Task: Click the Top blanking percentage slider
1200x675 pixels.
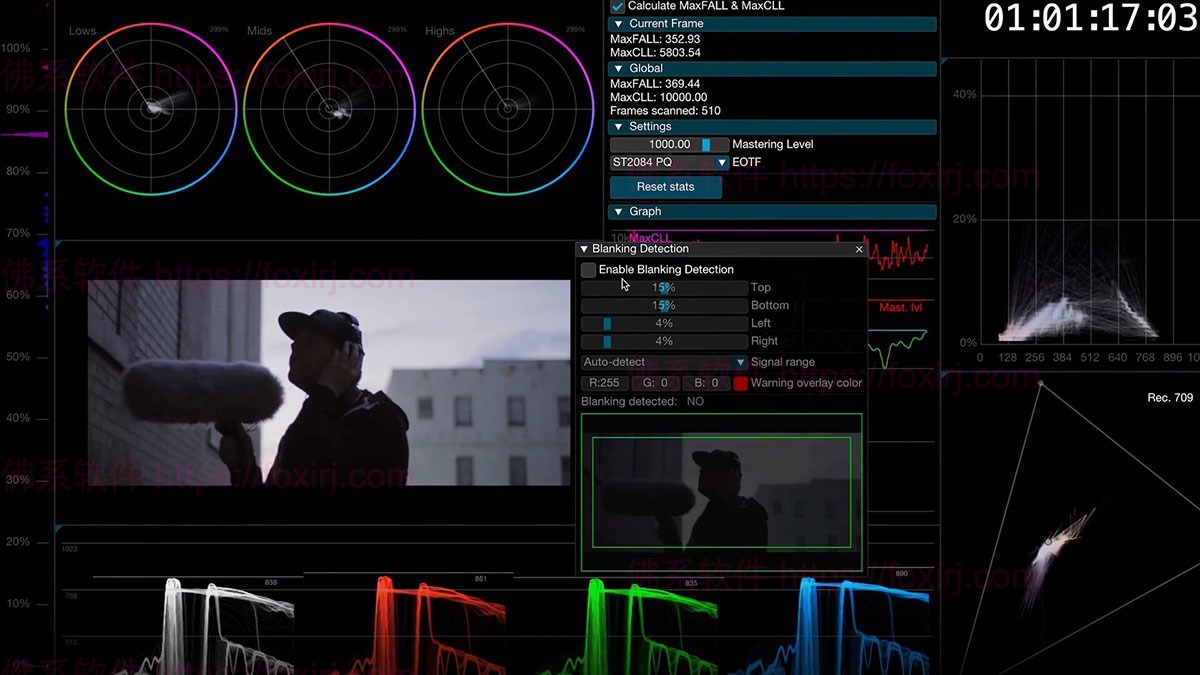Action: [664, 288]
